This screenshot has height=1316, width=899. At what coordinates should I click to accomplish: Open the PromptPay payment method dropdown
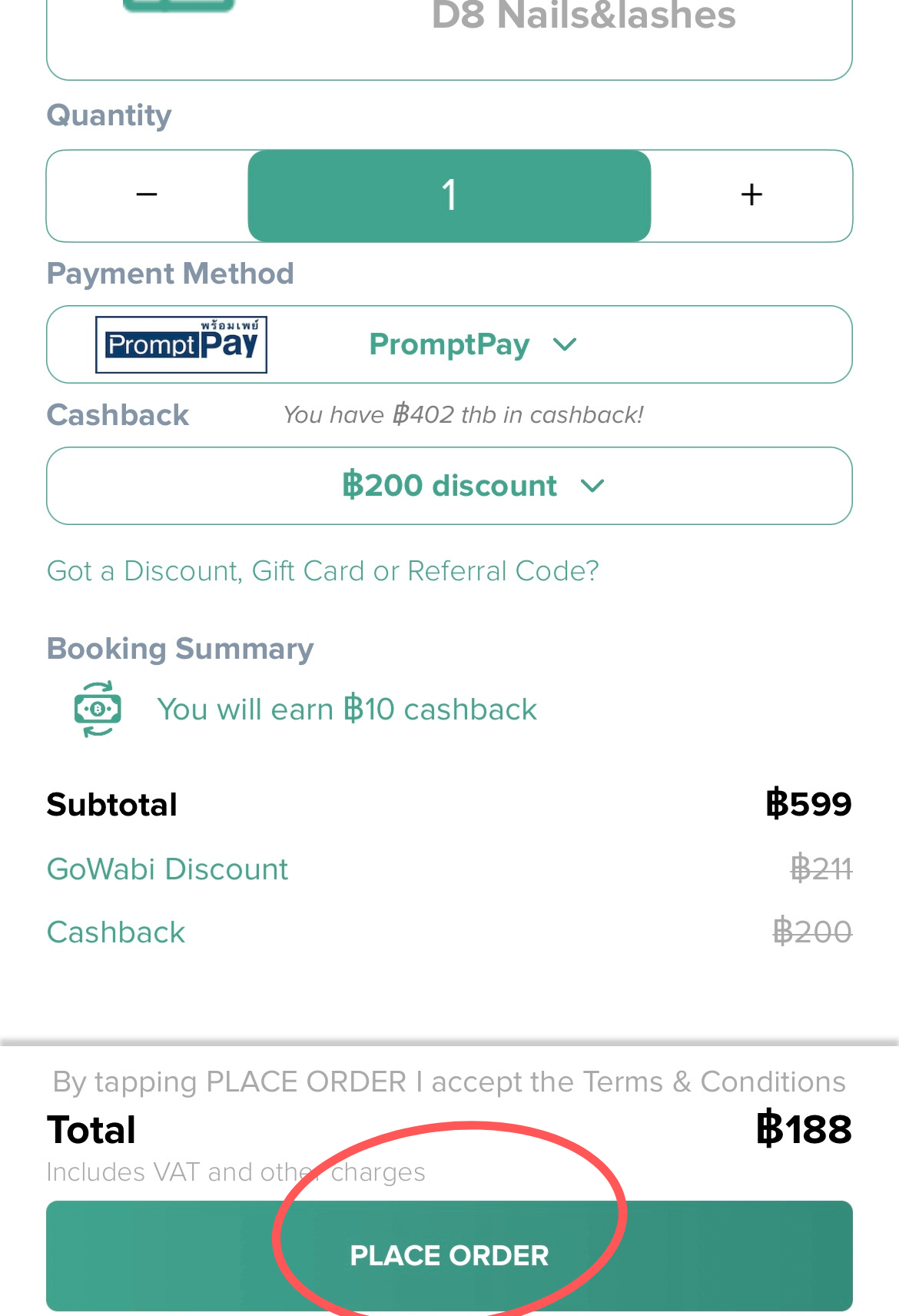click(449, 344)
